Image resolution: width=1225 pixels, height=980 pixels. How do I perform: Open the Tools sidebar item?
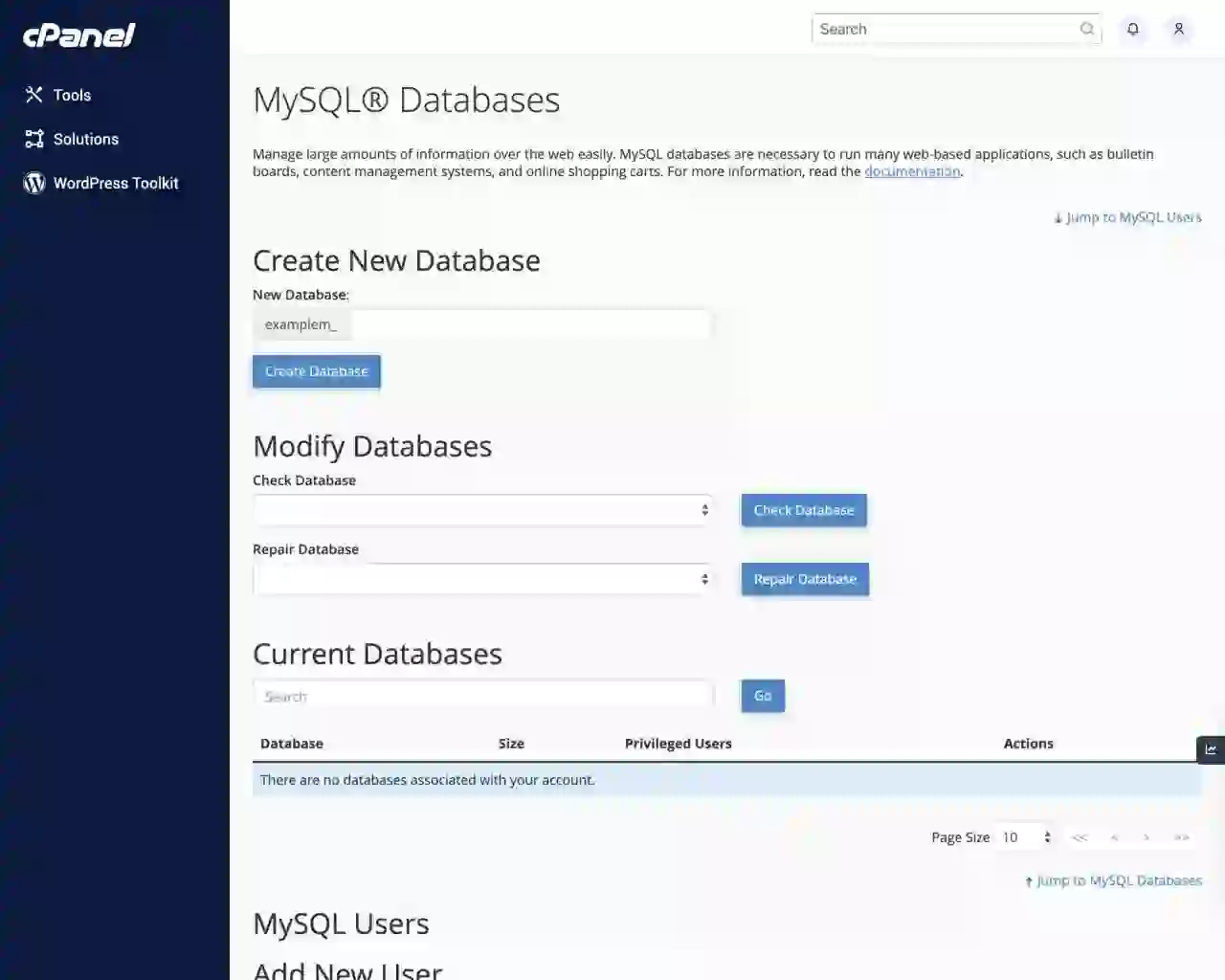(58, 95)
